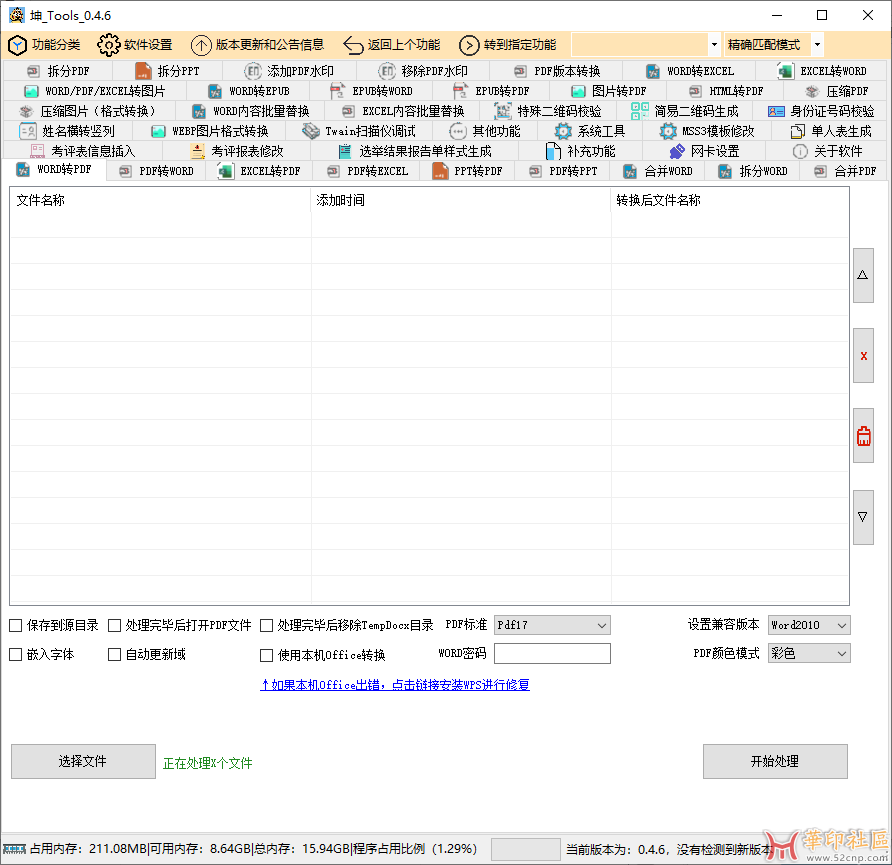Click the red X remove button
The height and width of the screenshot is (865, 892).
click(863, 356)
